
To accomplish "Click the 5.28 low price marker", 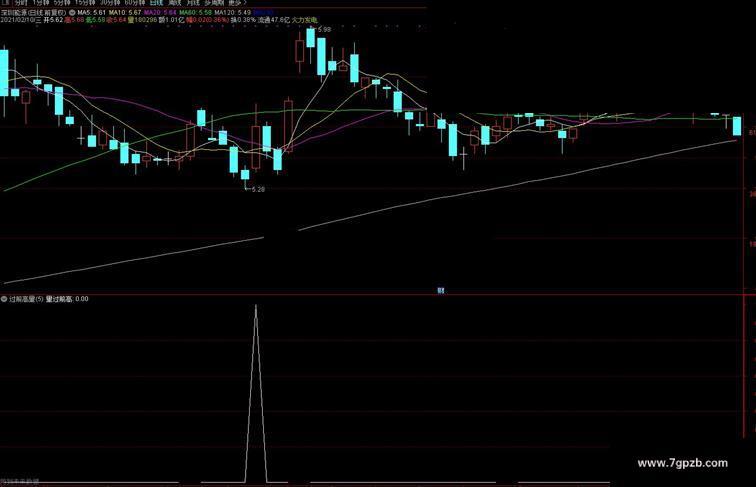I will click(256, 189).
